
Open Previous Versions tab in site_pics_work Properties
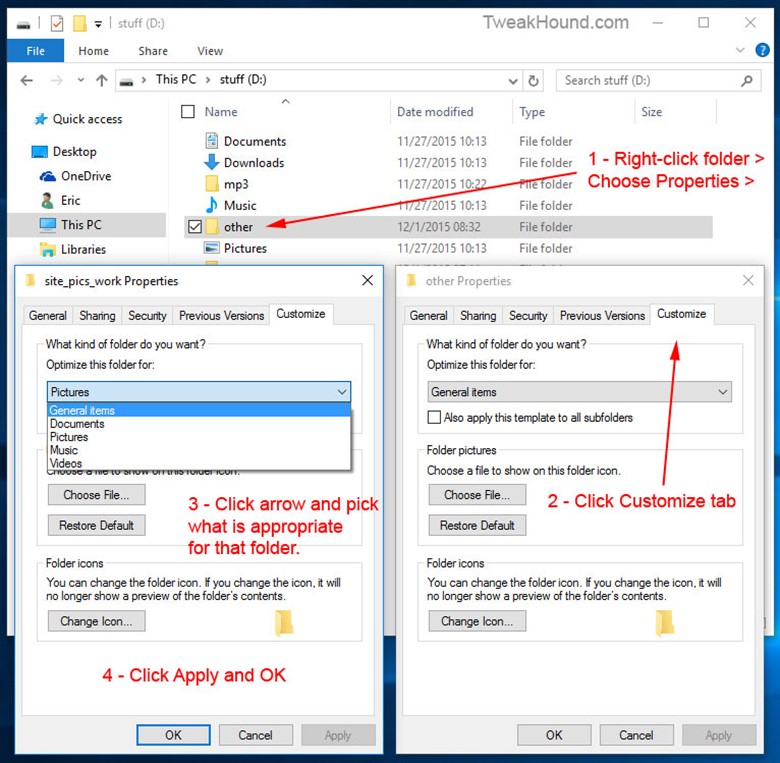pos(221,315)
